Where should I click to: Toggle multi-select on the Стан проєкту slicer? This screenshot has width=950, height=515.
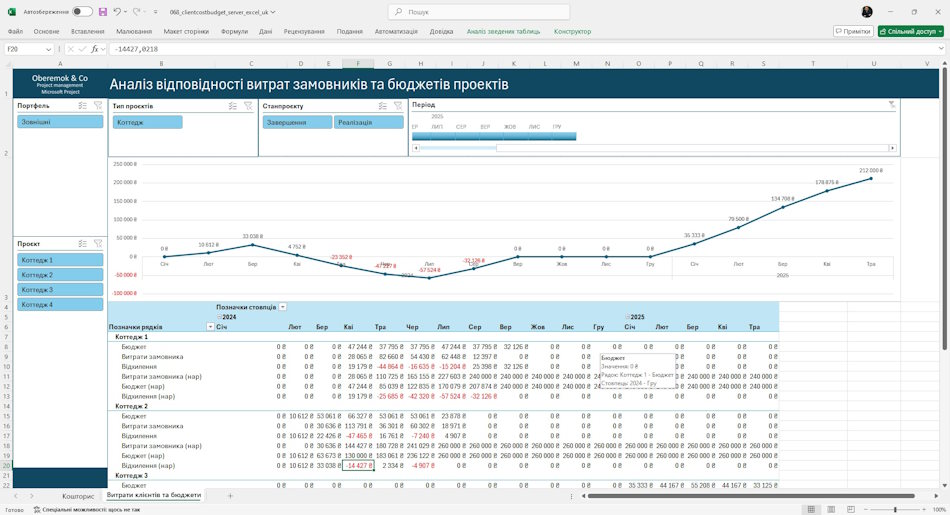382,106
